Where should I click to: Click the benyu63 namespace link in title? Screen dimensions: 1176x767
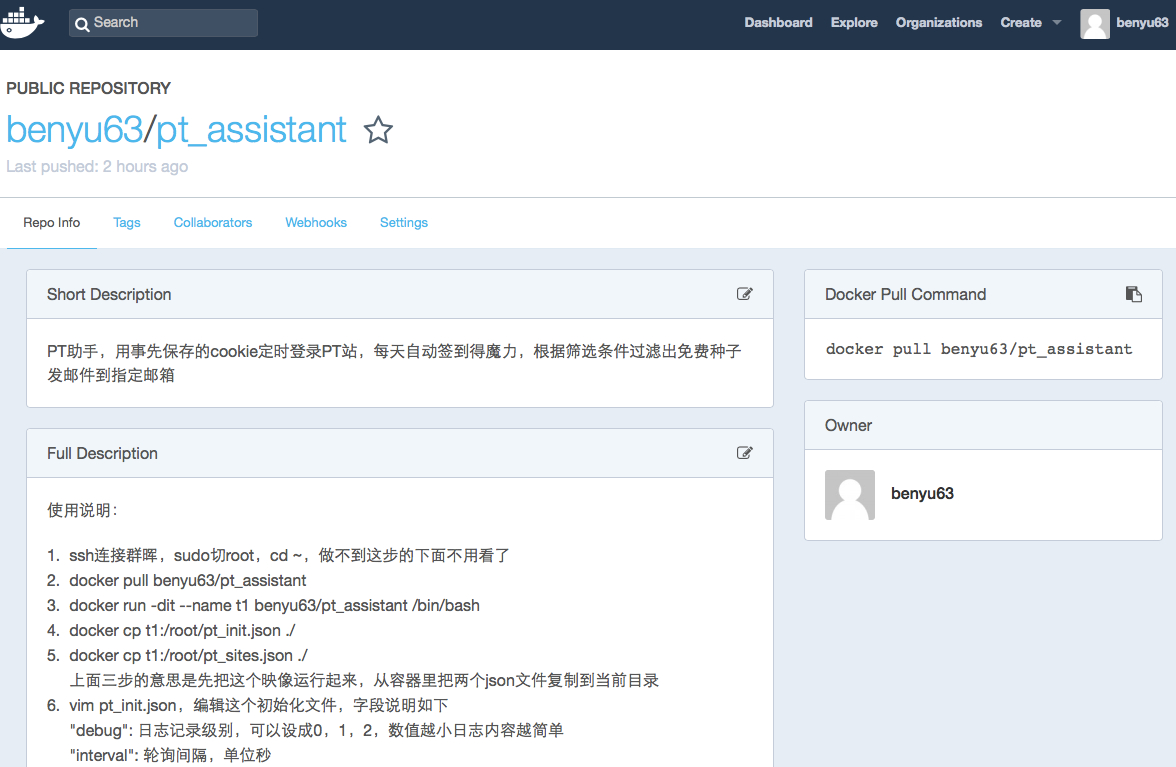pyautogui.click(x=74, y=130)
